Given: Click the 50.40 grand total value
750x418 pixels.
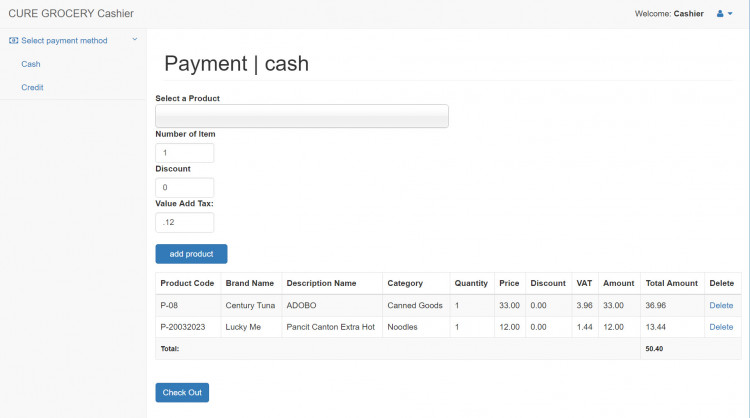Looking at the screenshot, I should pyautogui.click(x=654, y=349).
